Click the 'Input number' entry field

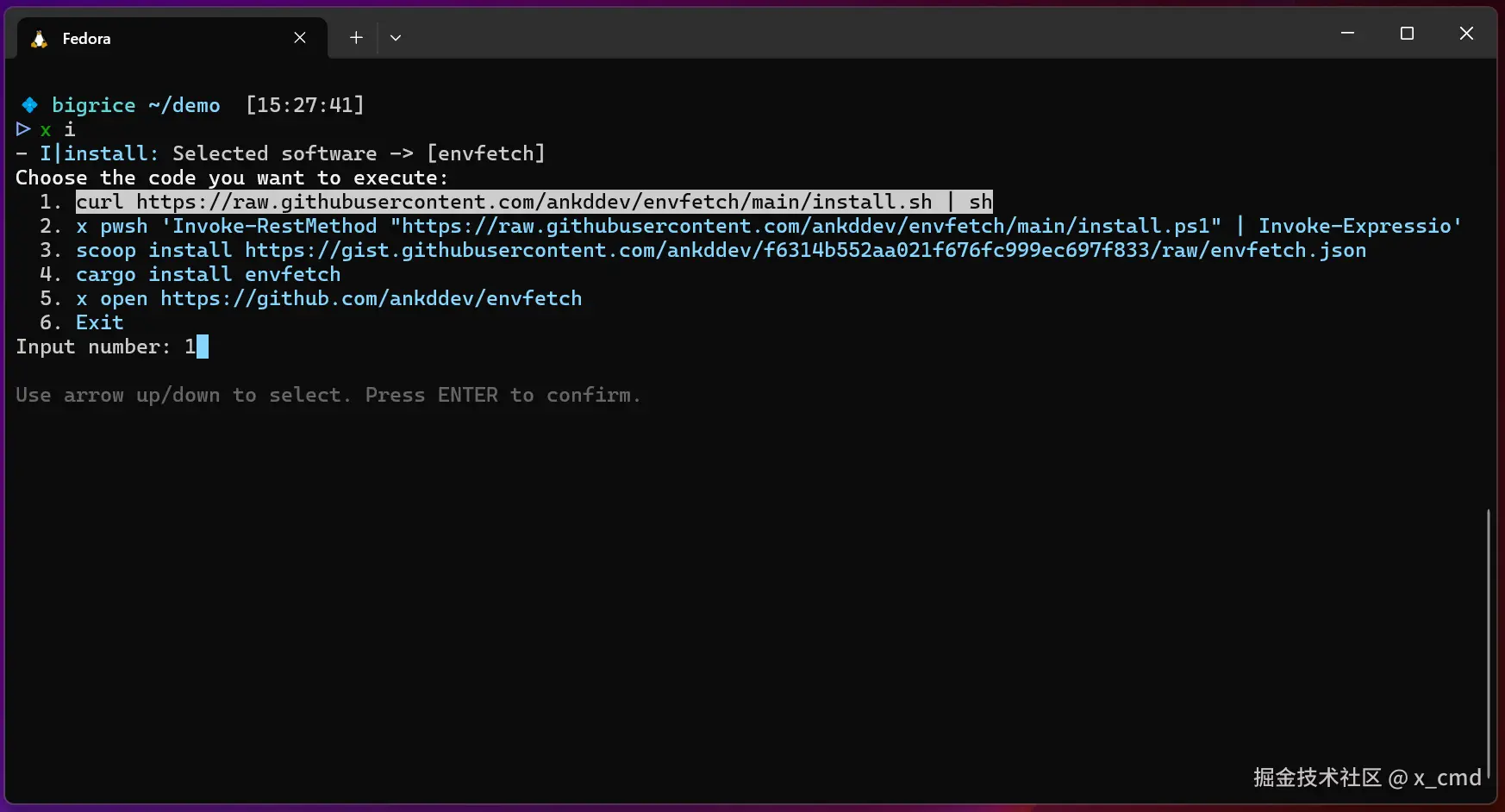tap(197, 347)
